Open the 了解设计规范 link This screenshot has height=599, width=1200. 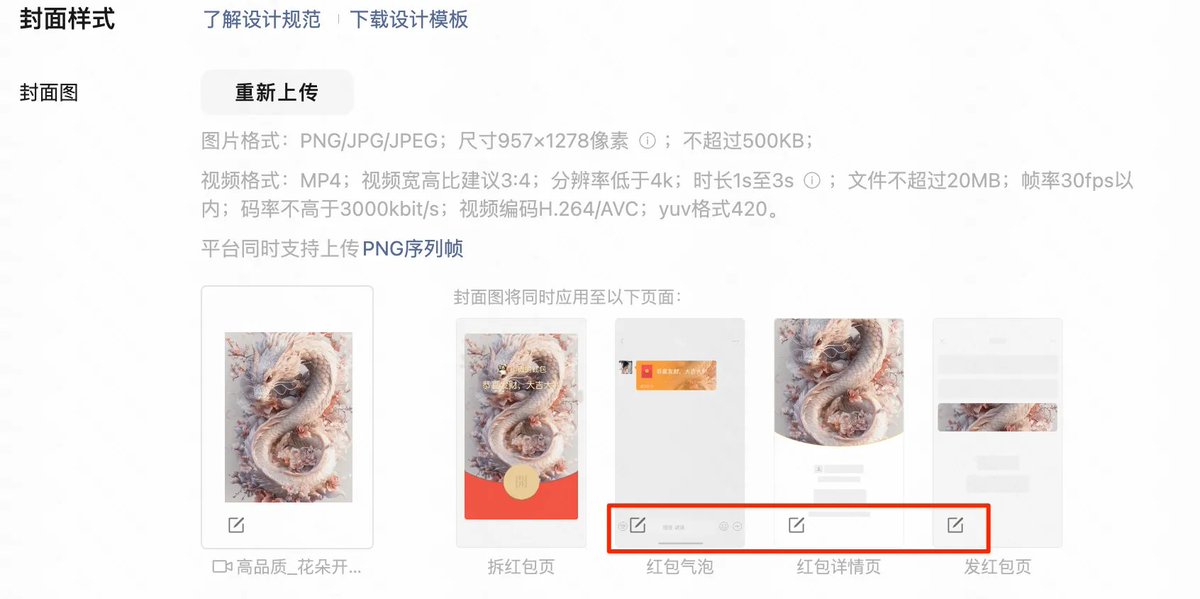click(262, 19)
